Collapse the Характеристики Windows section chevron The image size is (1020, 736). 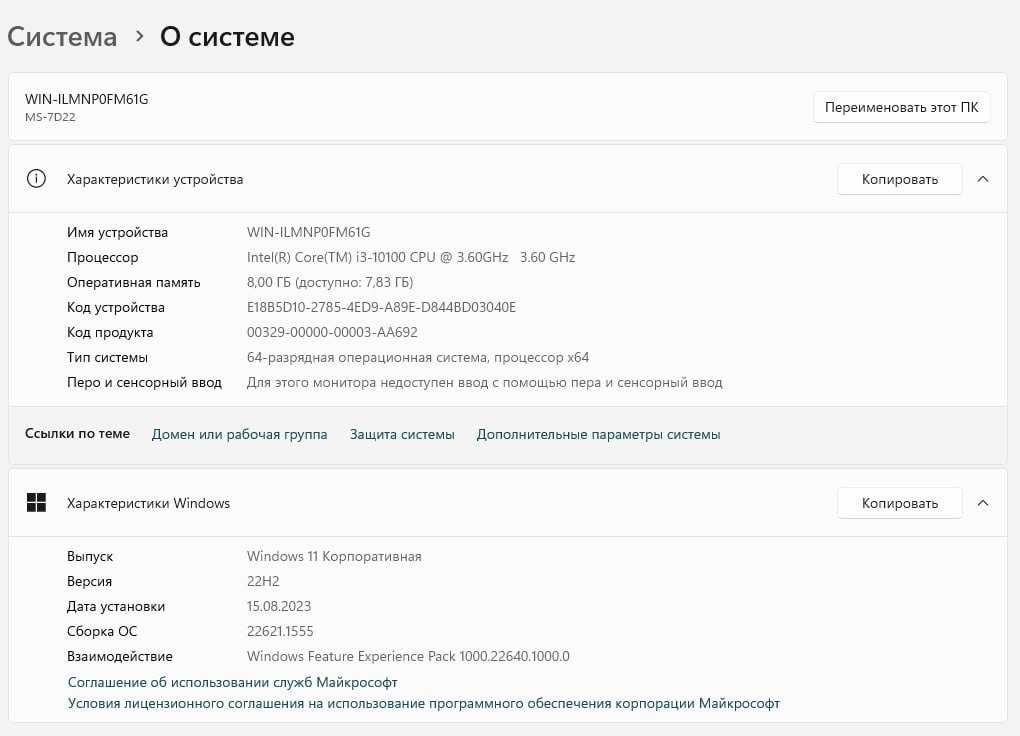983,503
